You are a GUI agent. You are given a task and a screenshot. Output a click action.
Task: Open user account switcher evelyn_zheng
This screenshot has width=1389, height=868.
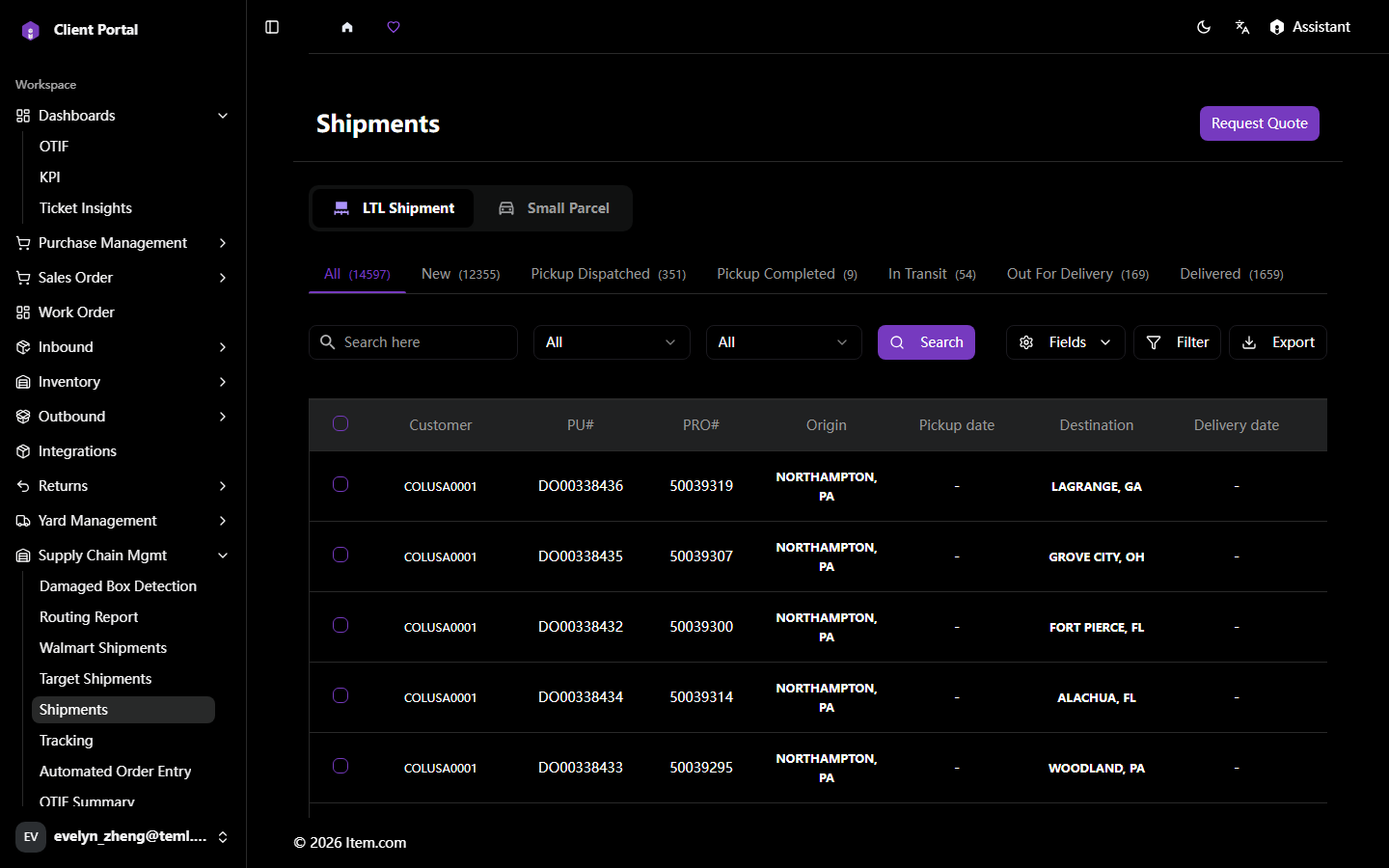point(123,836)
